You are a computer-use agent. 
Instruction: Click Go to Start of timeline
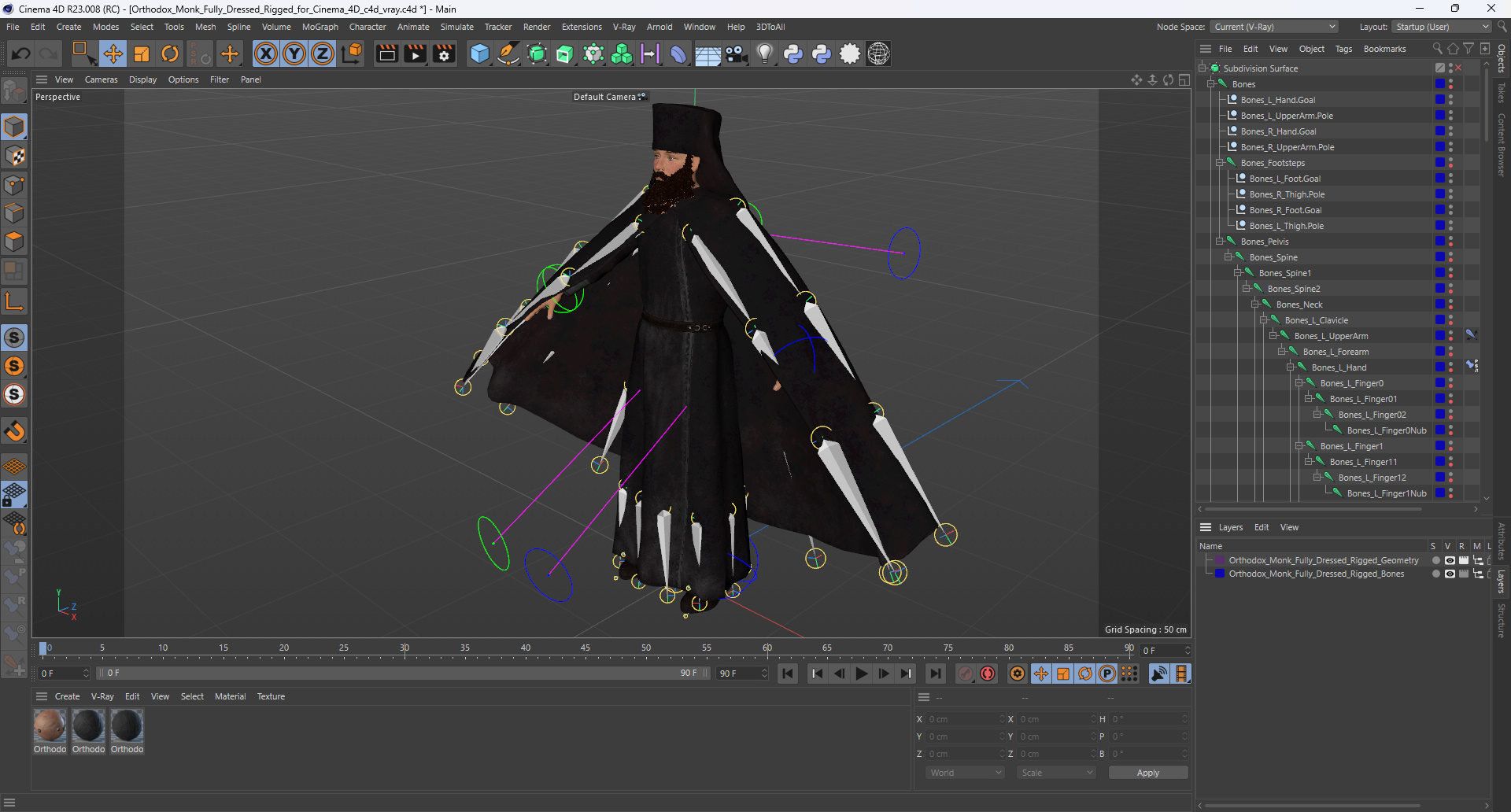coord(787,674)
